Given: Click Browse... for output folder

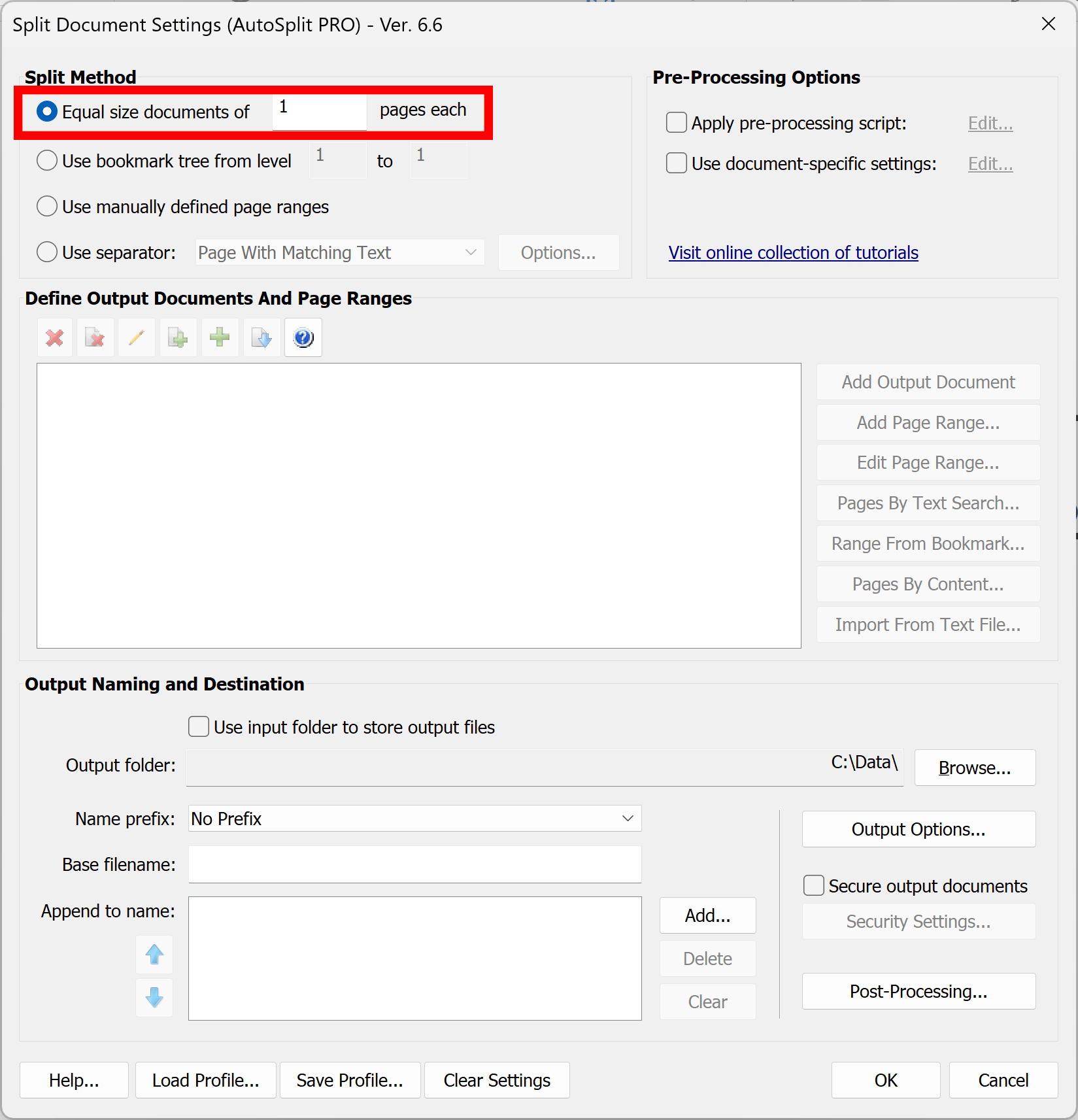Looking at the screenshot, I should tap(975, 768).
